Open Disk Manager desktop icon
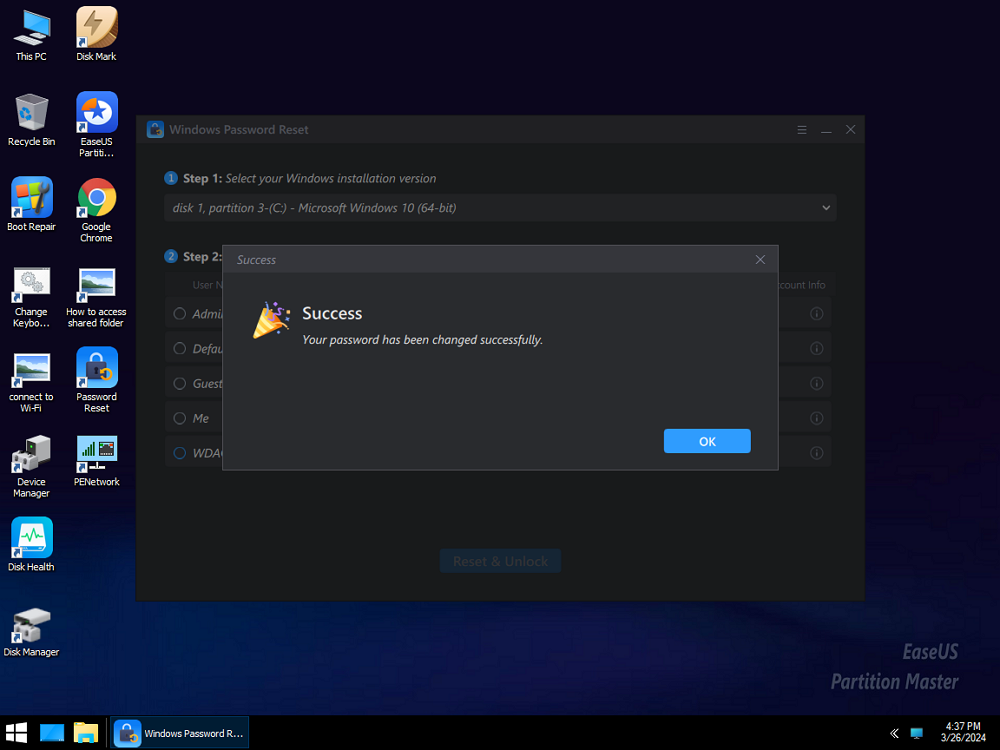Screen dimensions: 1000x750 31,624
